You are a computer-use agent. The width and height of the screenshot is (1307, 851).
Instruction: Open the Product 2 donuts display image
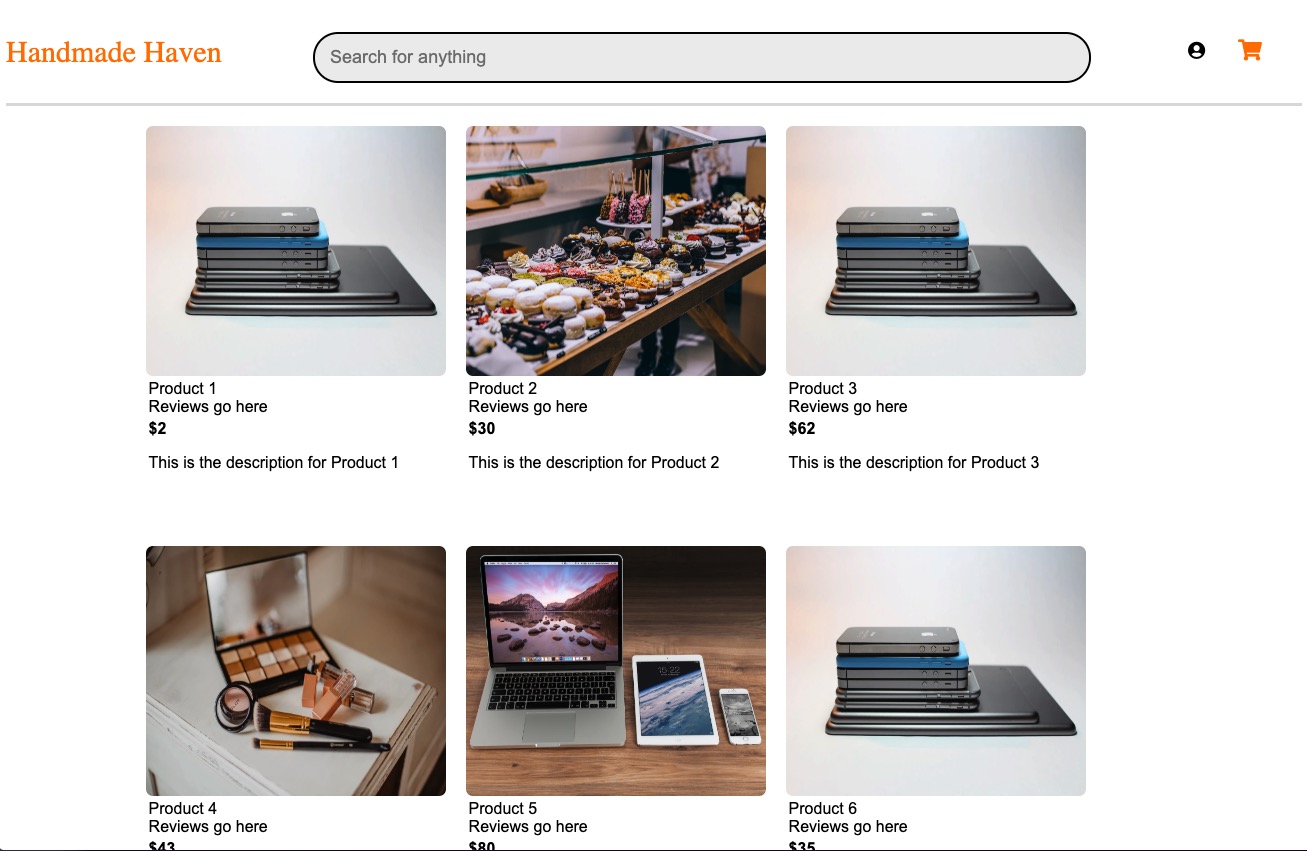616,251
